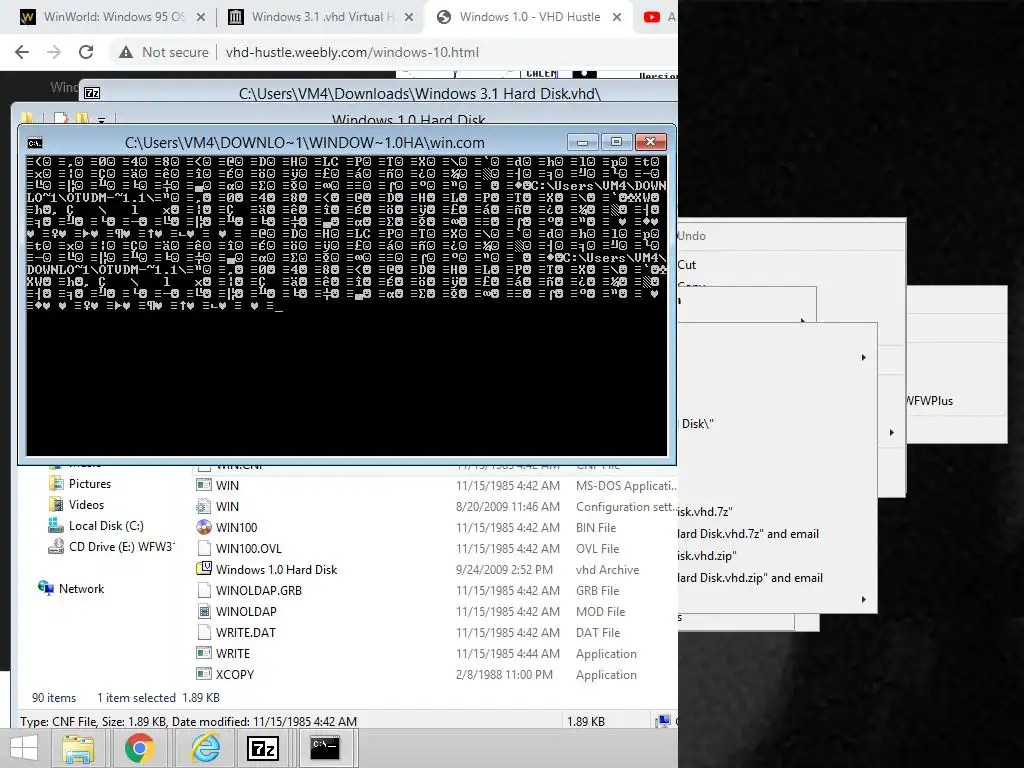Launch Google Chrome from the taskbar
The height and width of the screenshot is (768, 1024).
coord(139,748)
